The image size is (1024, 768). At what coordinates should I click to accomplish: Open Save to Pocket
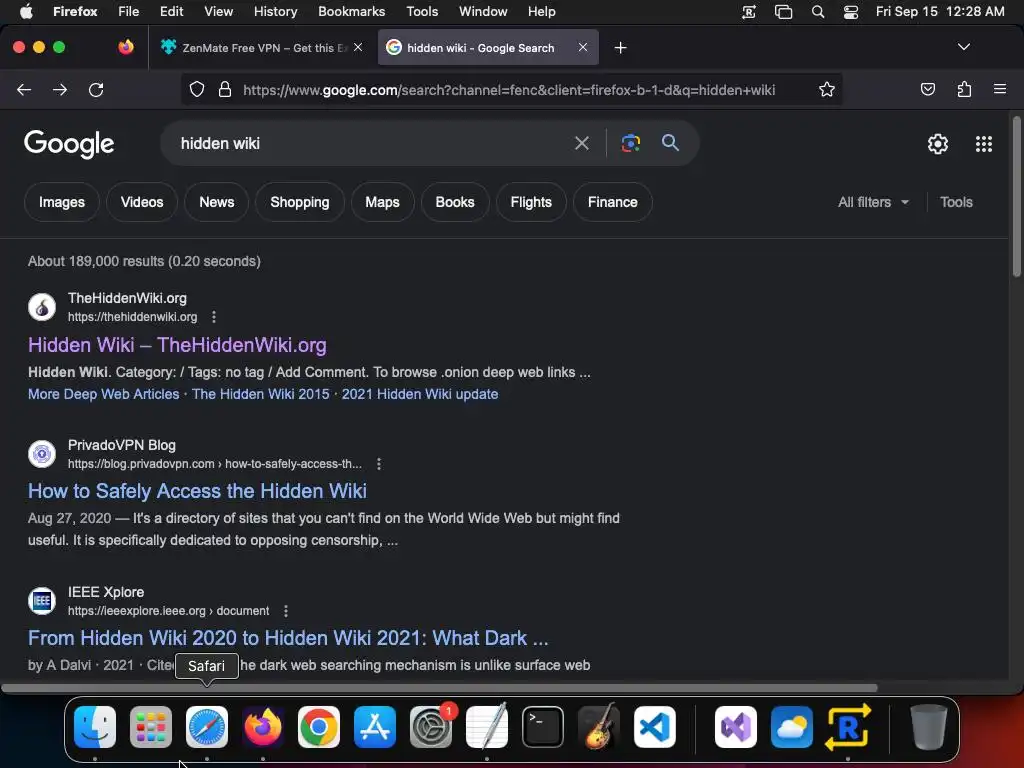[x=927, y=89]
